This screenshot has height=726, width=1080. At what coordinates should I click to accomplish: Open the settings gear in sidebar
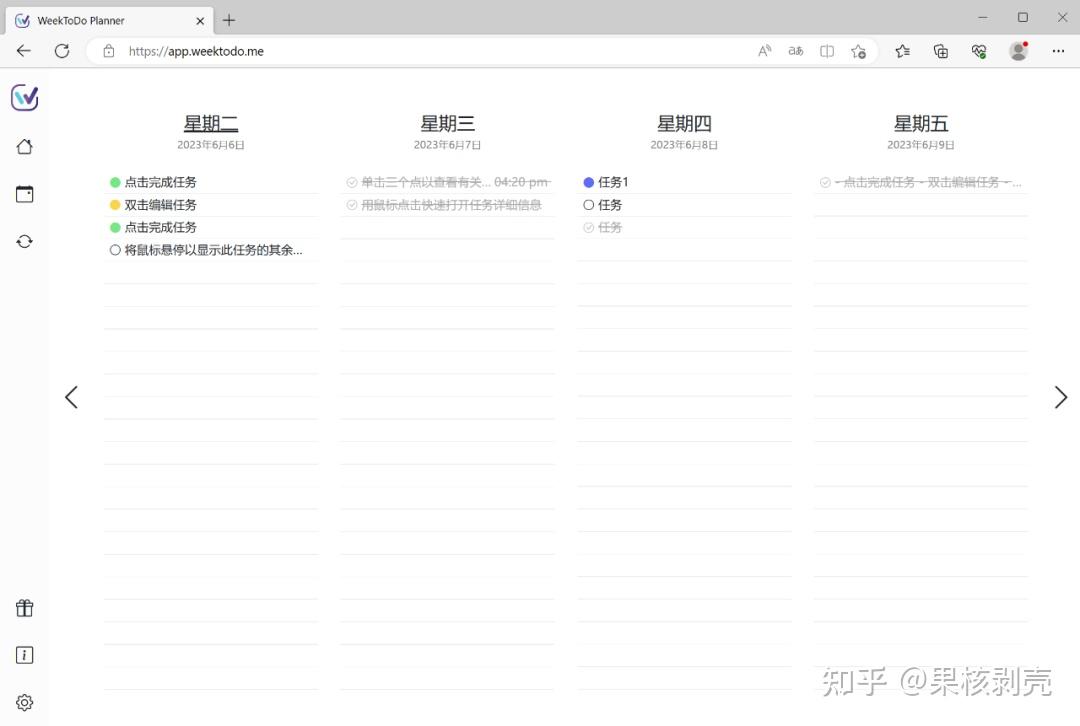(x=25, y=703)
